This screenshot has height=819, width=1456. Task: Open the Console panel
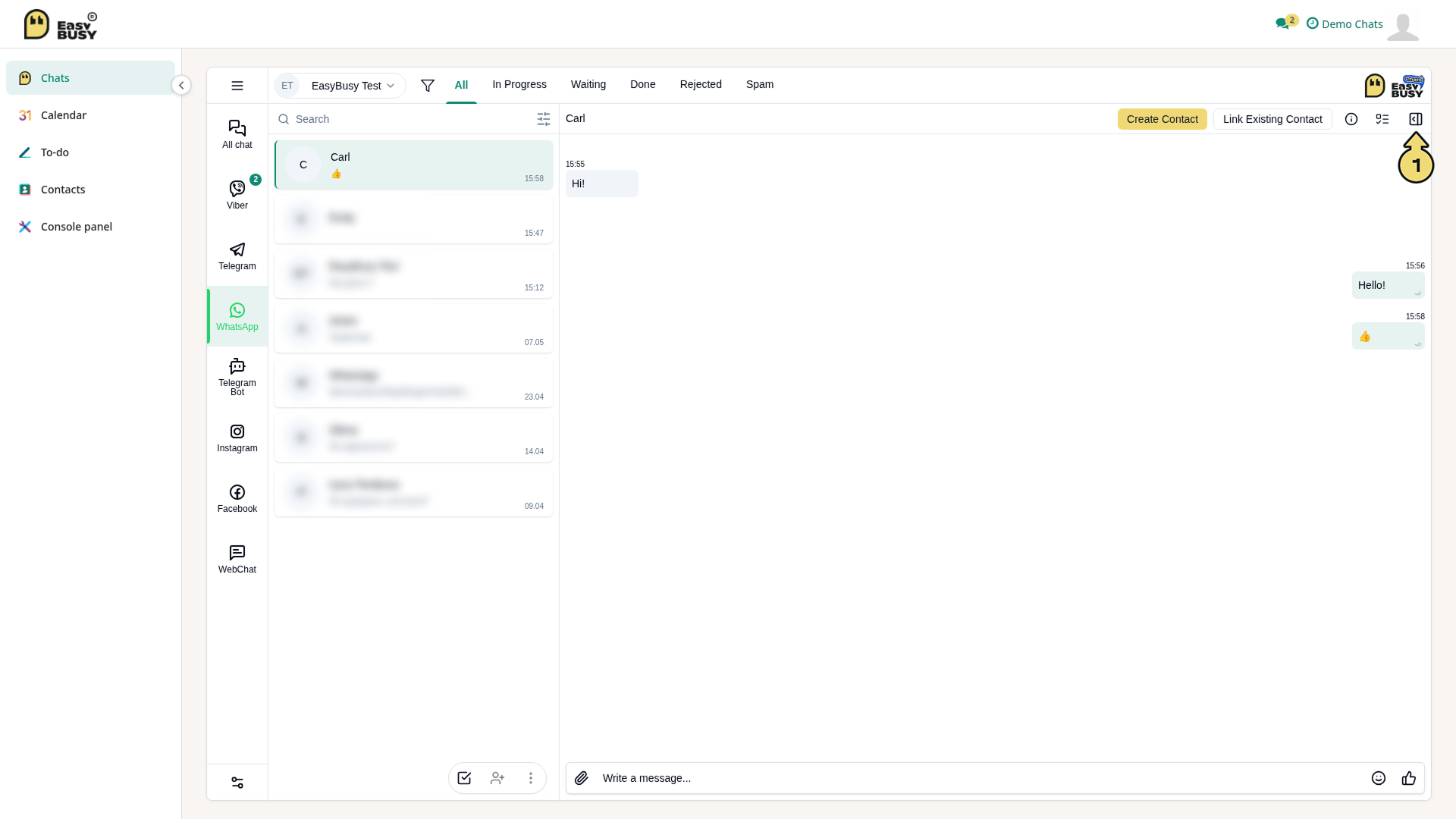90,227
